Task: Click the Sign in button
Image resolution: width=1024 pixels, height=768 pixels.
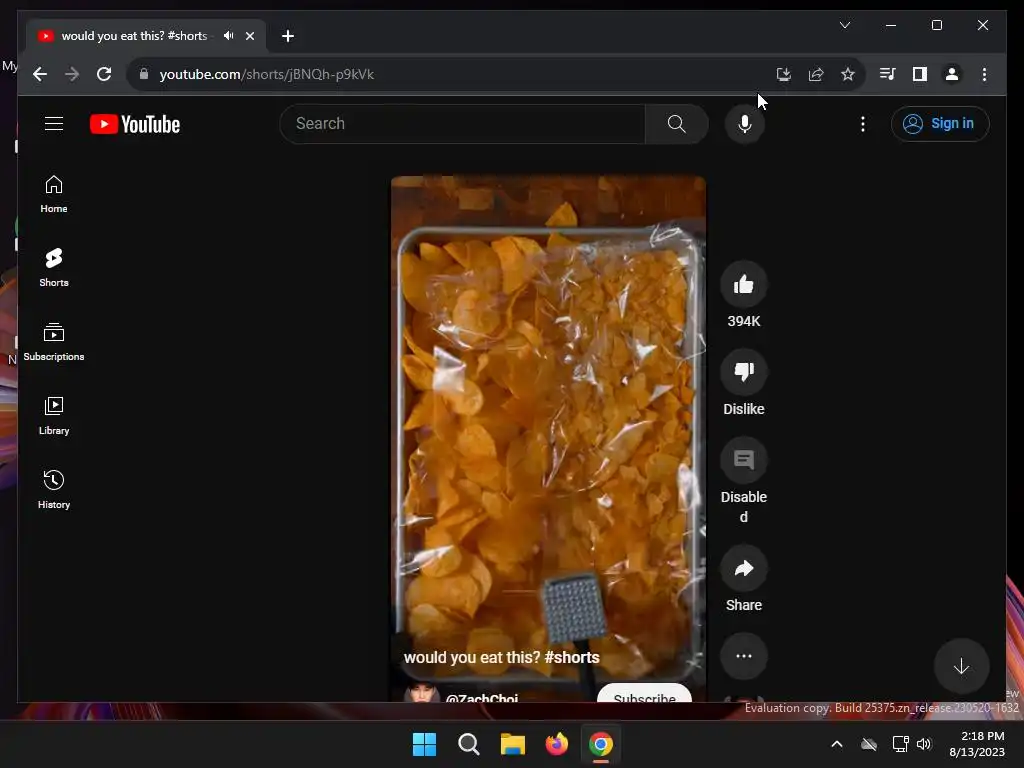Action: point(940,123)
